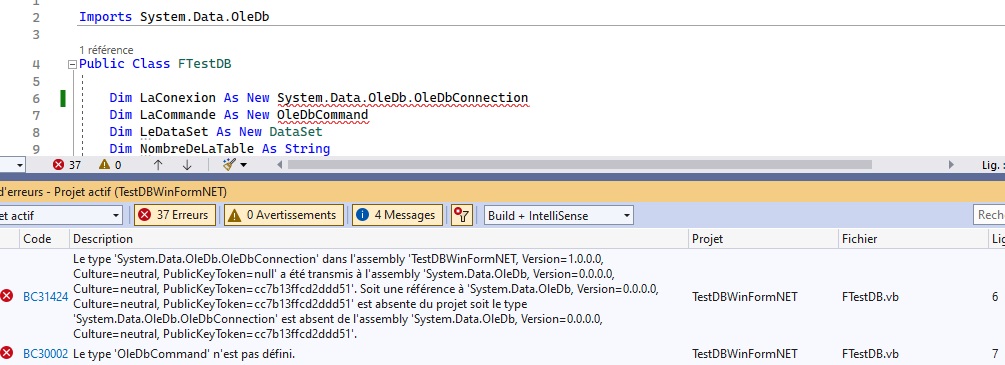1005x365 pixels.
Task: Click line number 6 cell in error list
Action: (995, 297)
